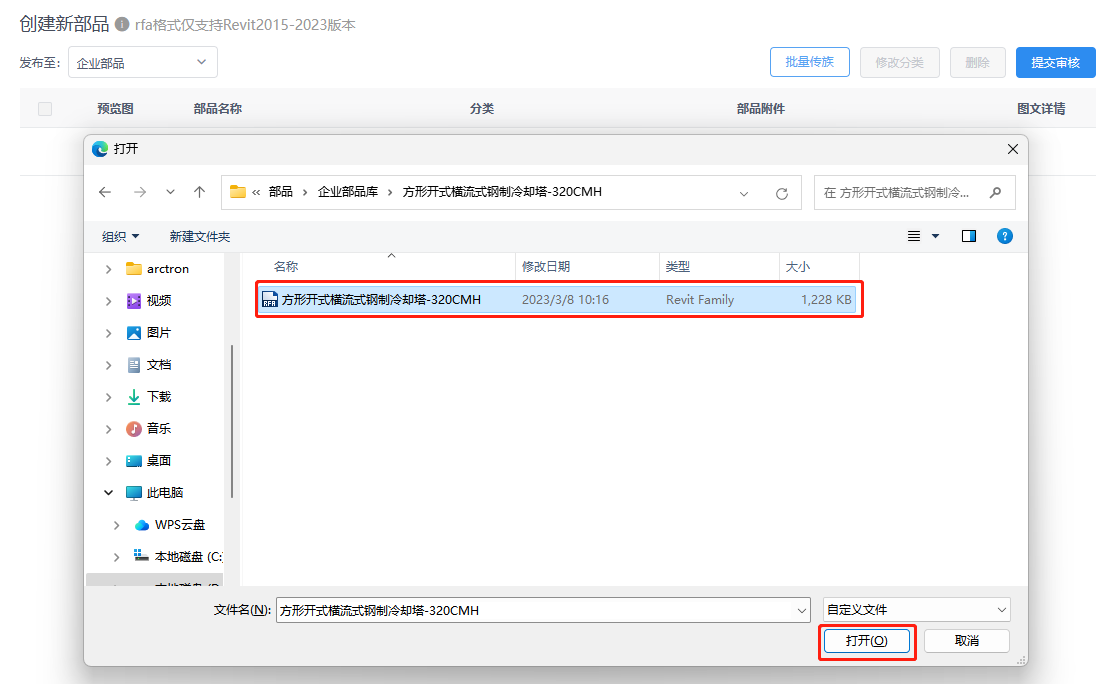Expand the WPS云盘 node

point(117,525)
